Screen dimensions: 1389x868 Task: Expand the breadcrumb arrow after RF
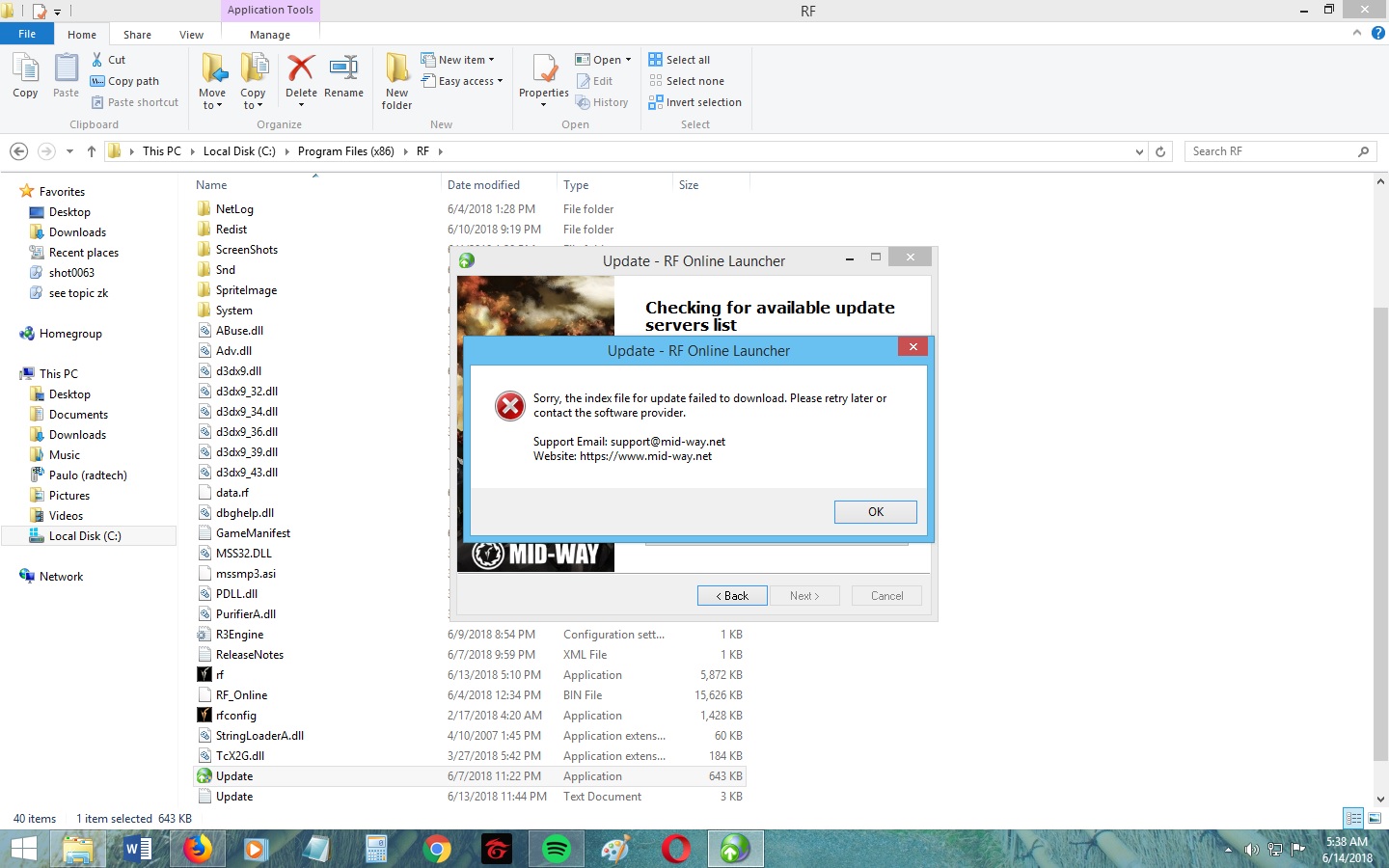pyautogui.click(x=441, y=151)
